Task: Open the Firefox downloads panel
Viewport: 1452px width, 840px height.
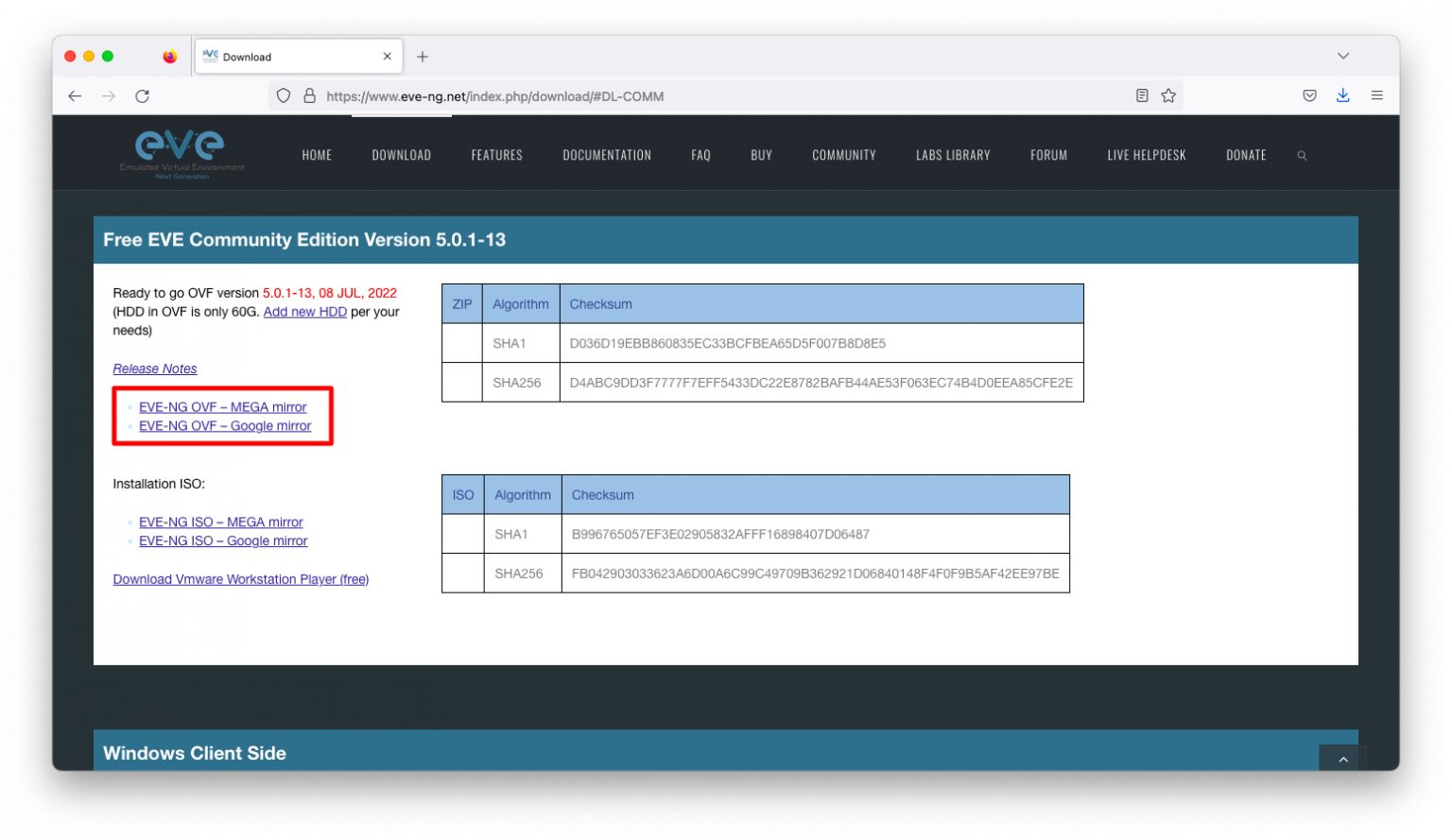Action: (1342, 95)
